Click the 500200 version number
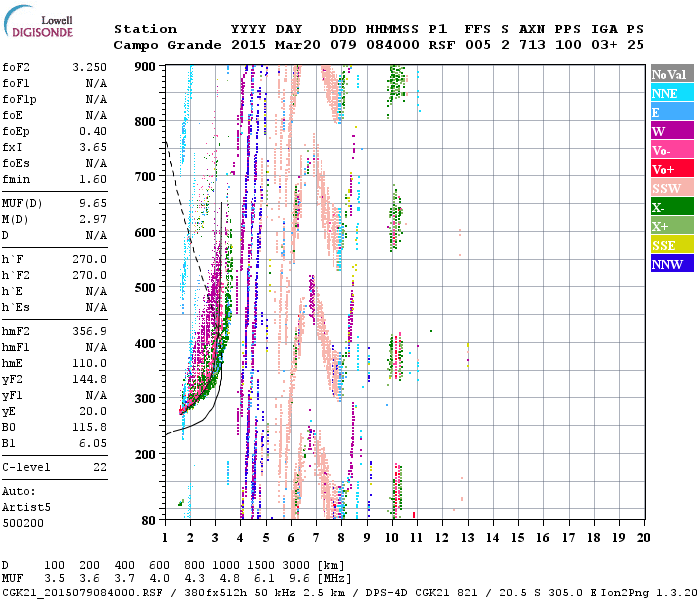700x600 pixels. tap(23, 523)
